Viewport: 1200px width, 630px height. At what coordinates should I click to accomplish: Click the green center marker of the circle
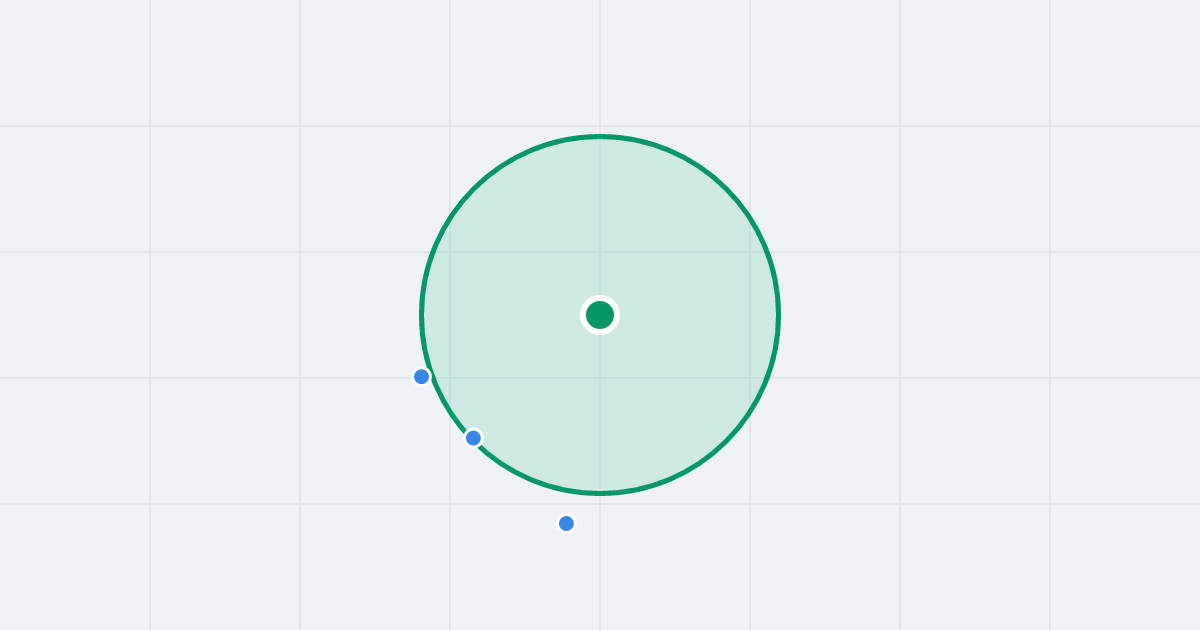point(600,315)
